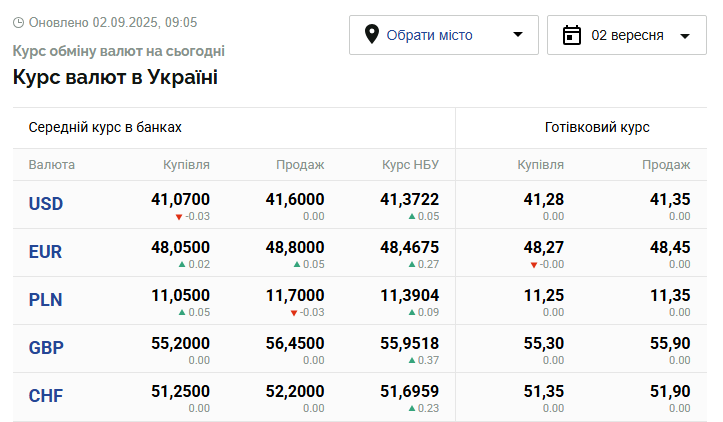723x422 pixels.
Task: Click the calendar icon
Action: (572, 35)
